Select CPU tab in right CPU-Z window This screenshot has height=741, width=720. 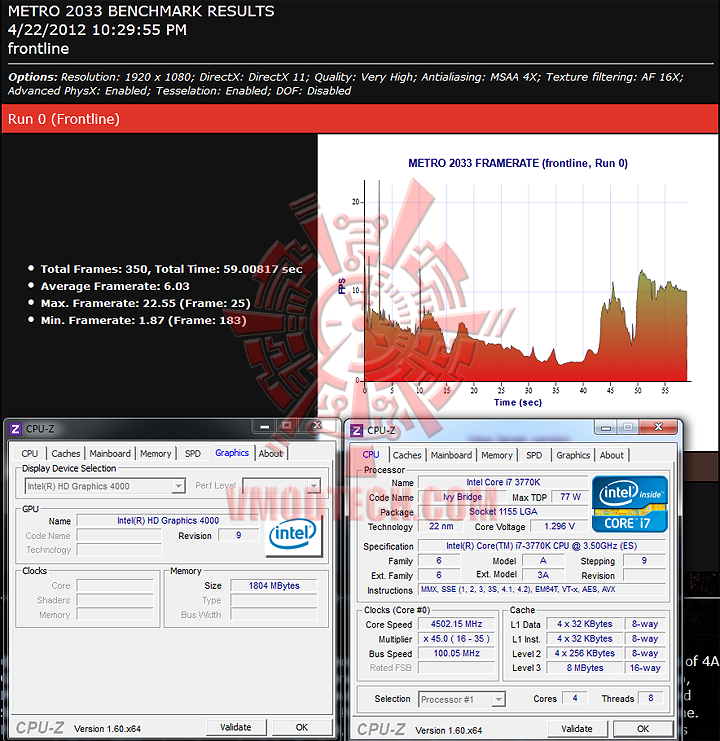click(371, 454)
